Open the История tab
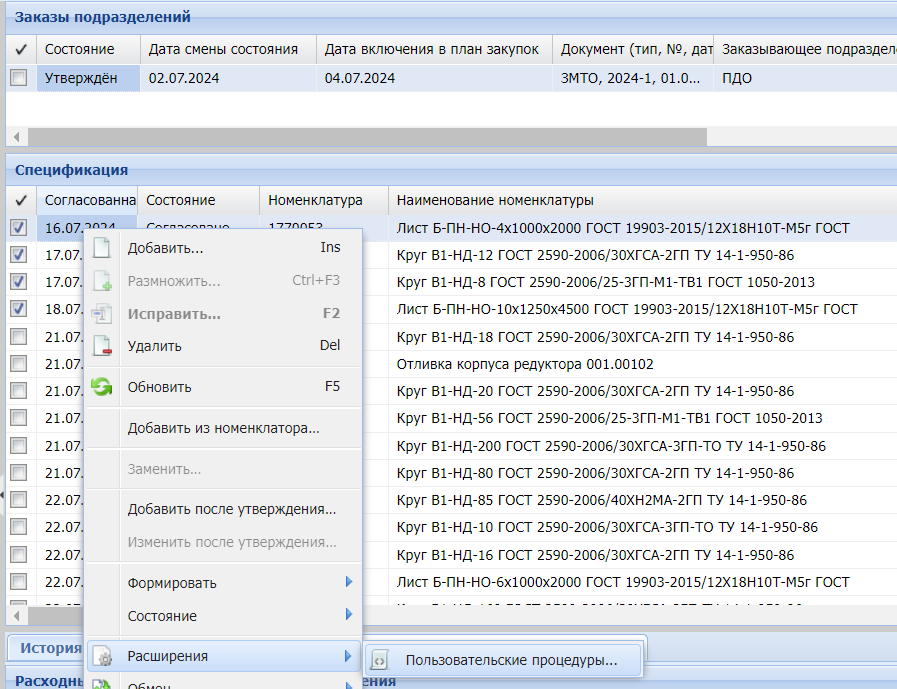897x689 pixels. click(x=50, y=648)
